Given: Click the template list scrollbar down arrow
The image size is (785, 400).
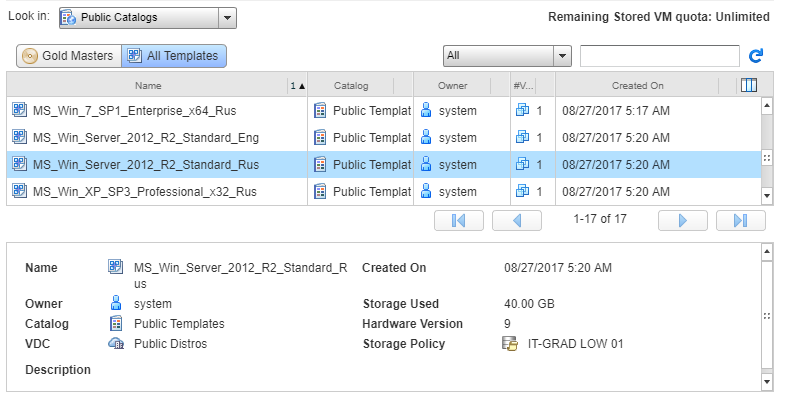Looking at the screenshot, I should [x=766, y=196].
